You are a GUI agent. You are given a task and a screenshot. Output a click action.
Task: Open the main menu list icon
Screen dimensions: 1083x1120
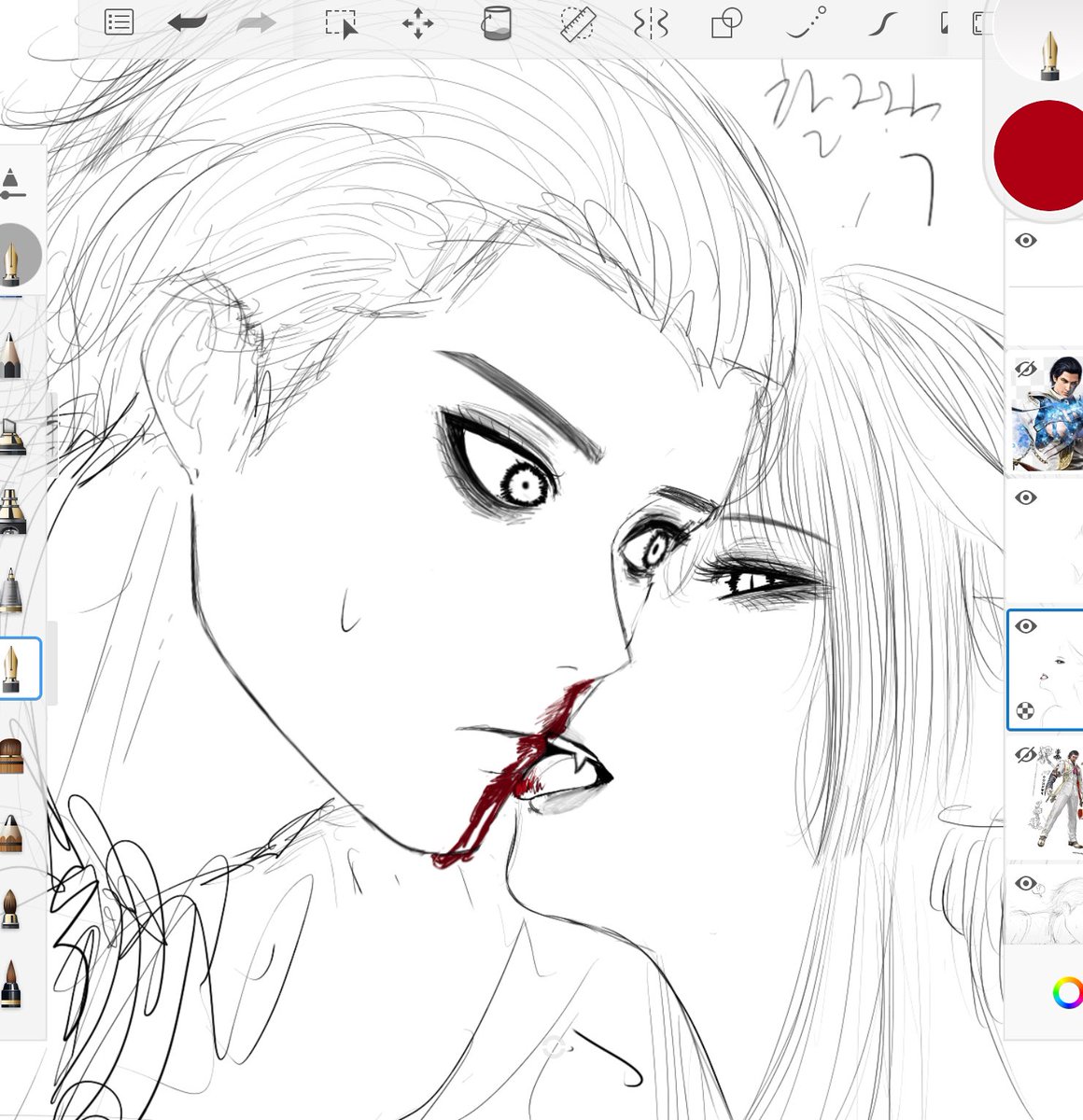(119, 23)
